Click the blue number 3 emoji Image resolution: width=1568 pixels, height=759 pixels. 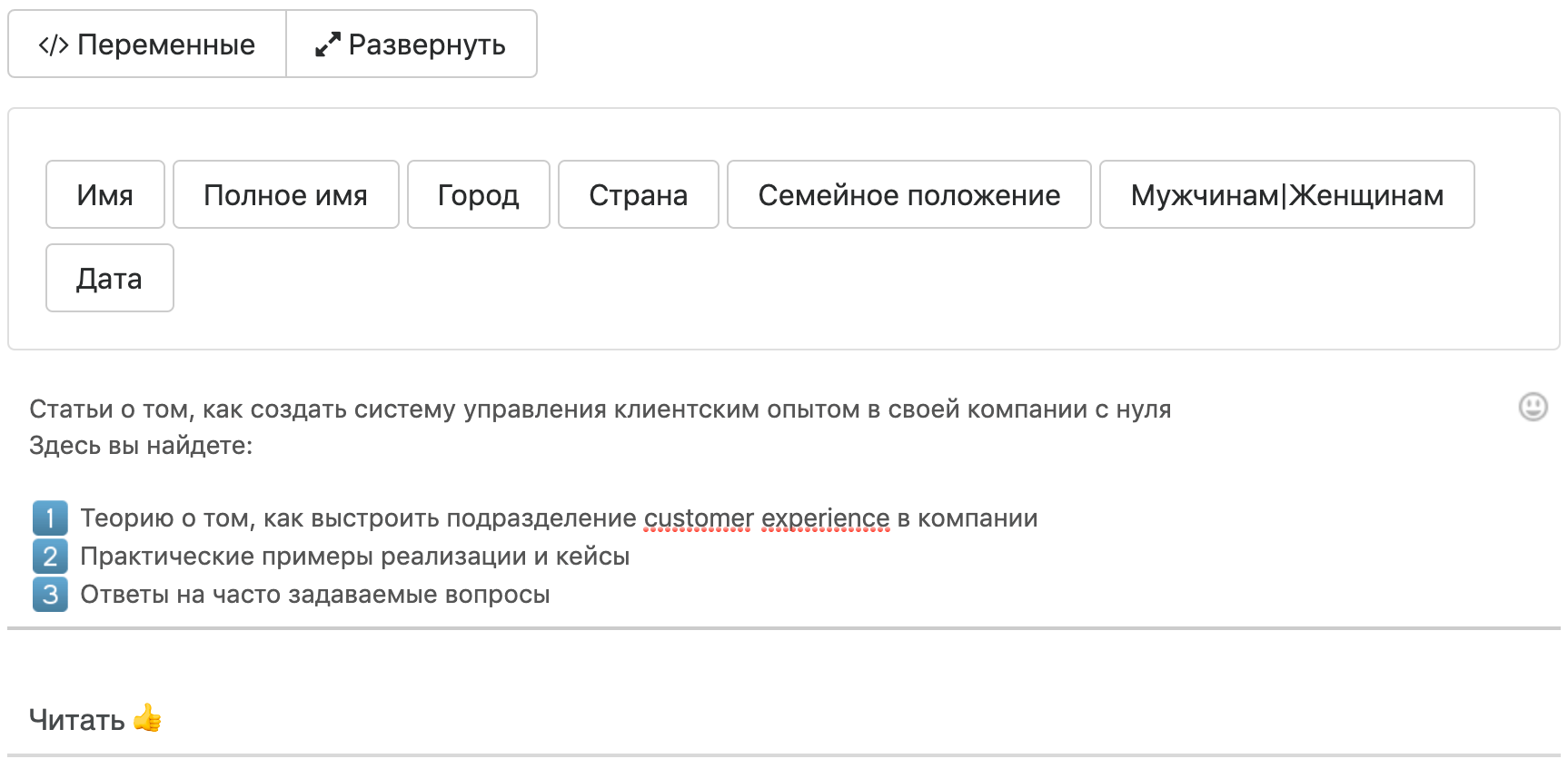[50, 595]
